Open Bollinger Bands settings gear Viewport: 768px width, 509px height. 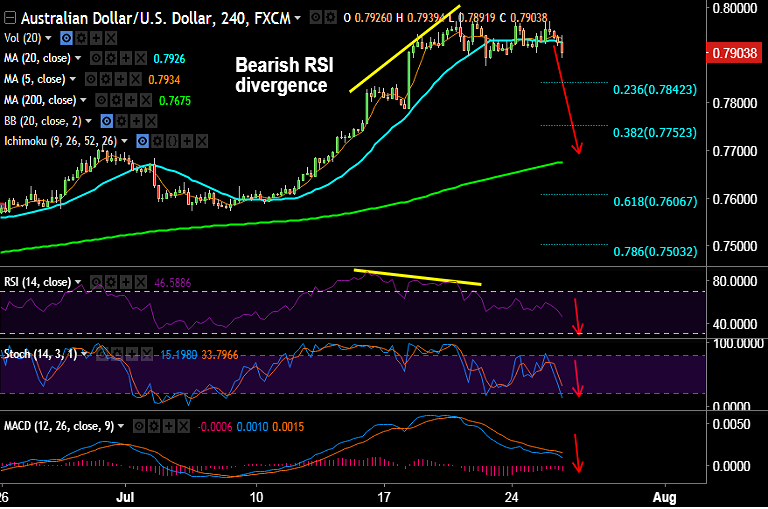[x=121, y=121]
